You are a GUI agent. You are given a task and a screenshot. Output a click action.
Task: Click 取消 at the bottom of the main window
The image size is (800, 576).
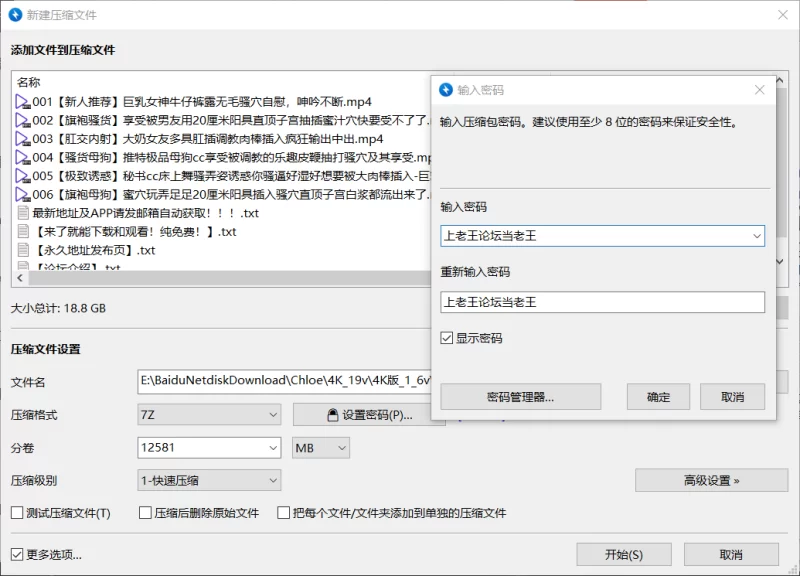(731, 555)
